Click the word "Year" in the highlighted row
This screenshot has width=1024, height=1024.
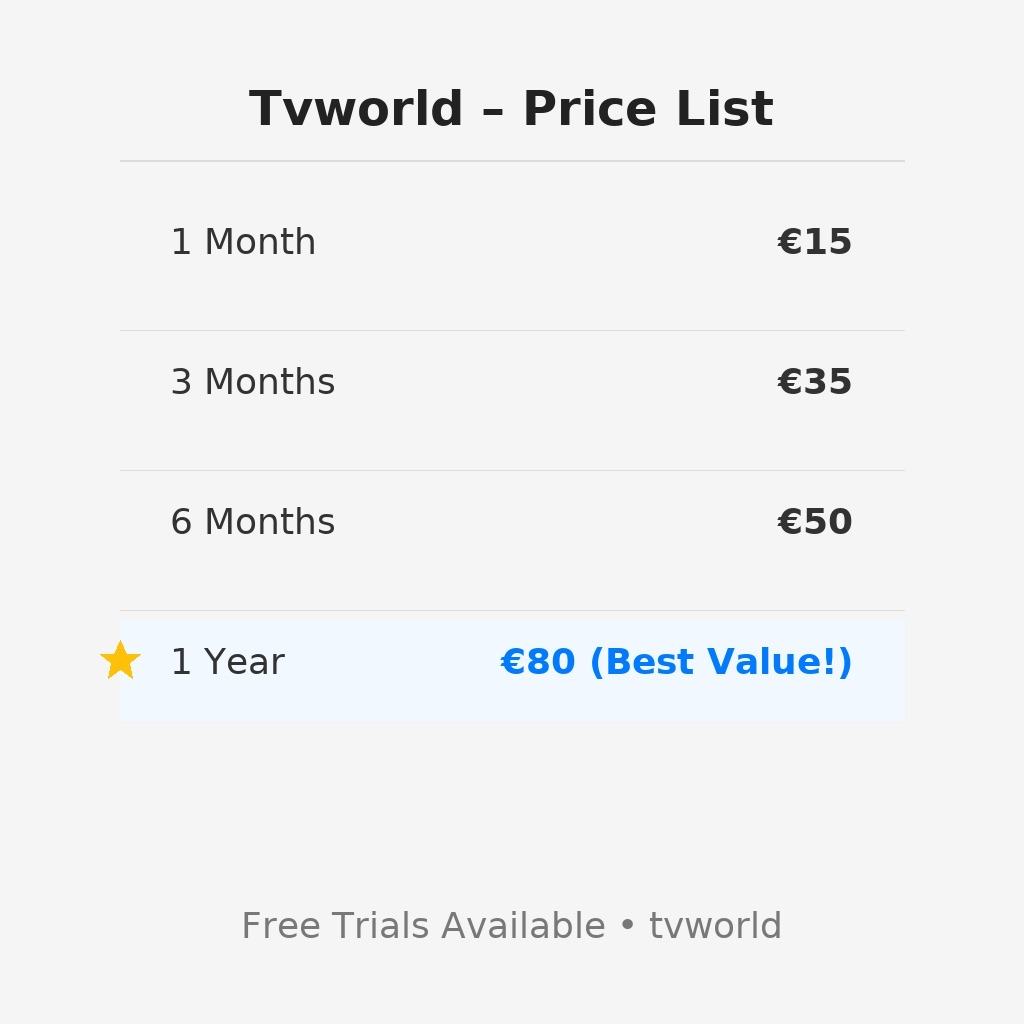244,662
